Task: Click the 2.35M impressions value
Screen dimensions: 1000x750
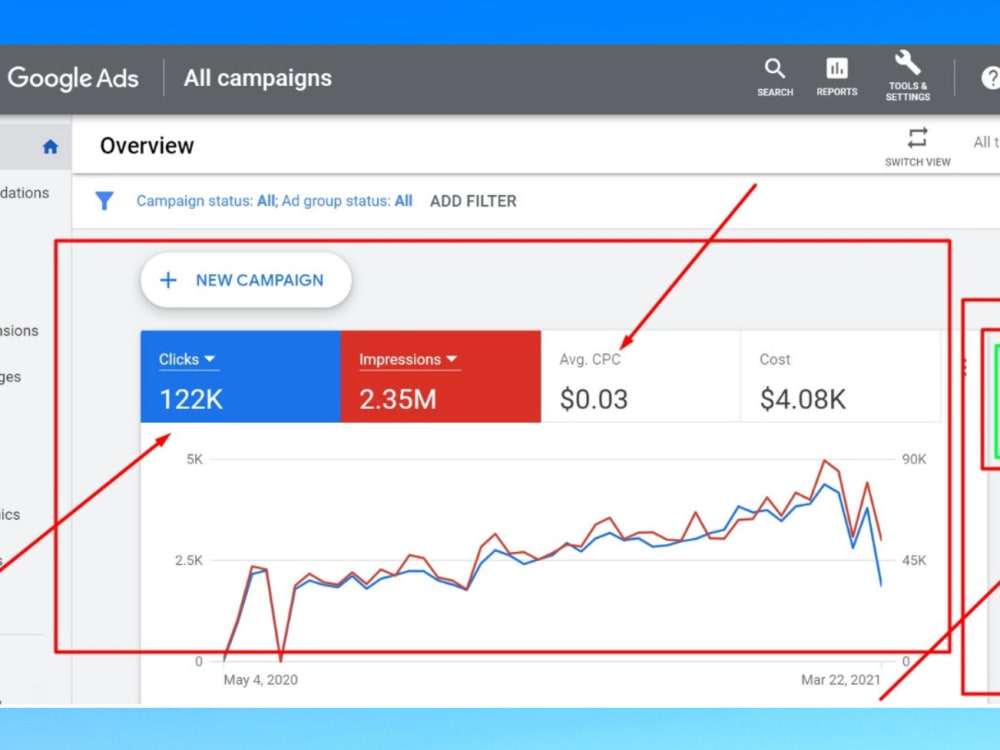Action: click(397, 400)
